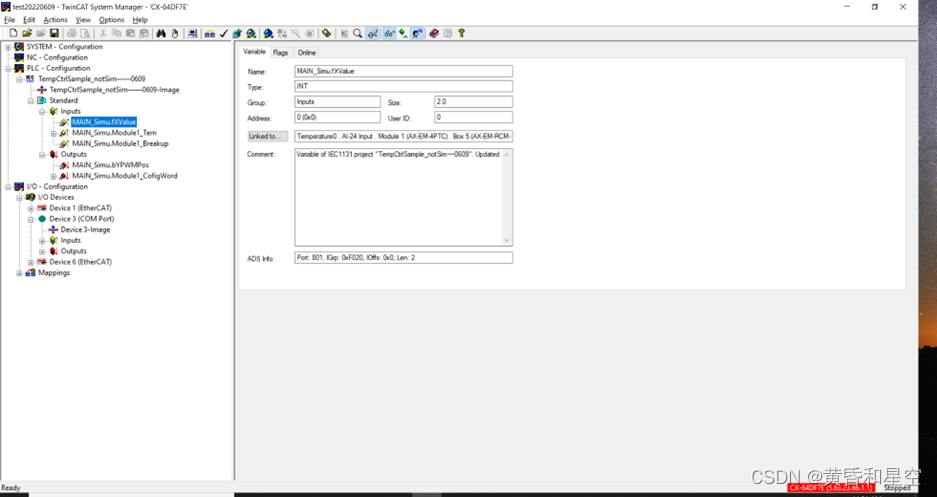
Task: Click the Open folder toolbar icon
Action: [27, 33]
